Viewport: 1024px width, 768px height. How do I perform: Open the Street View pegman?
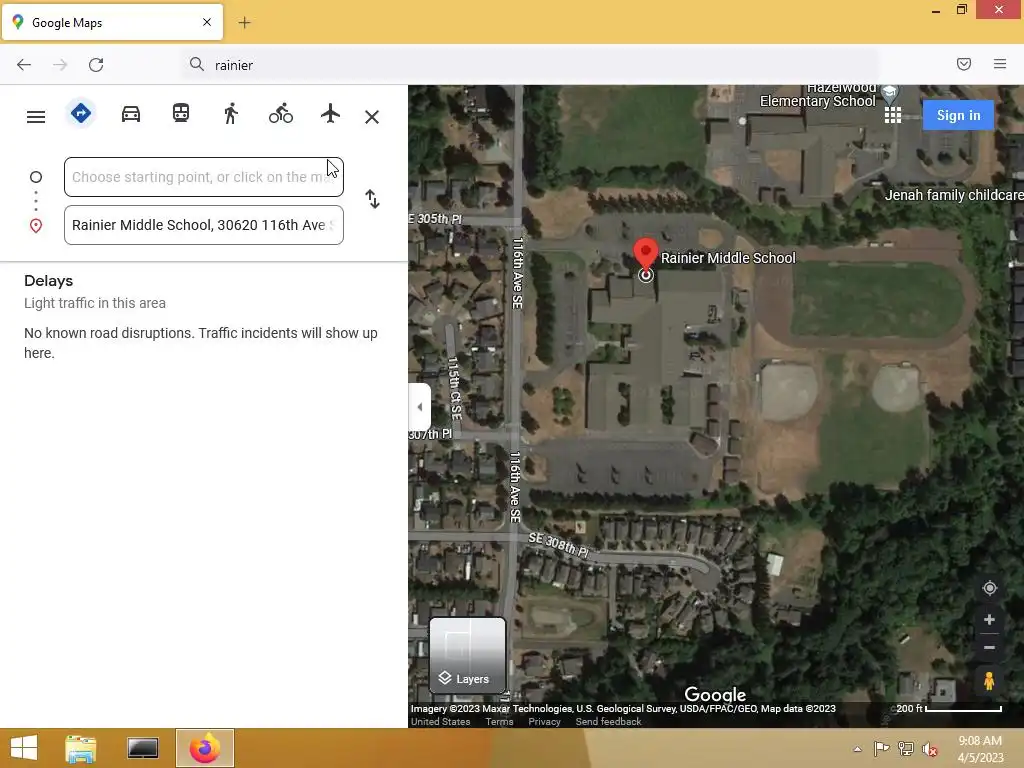pos(989,680)
